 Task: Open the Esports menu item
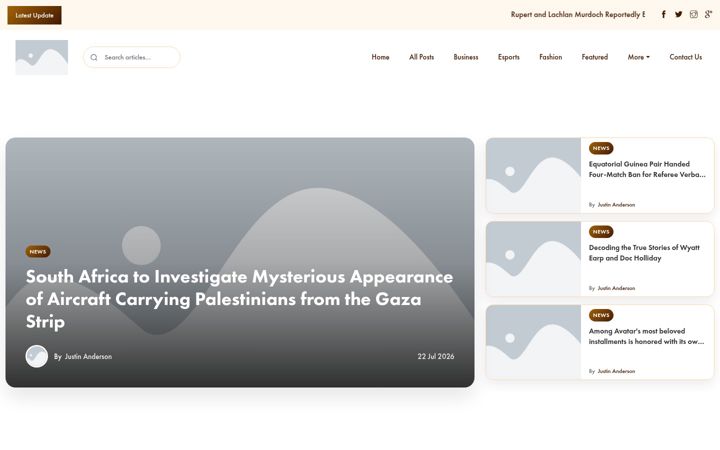(509, 57)
